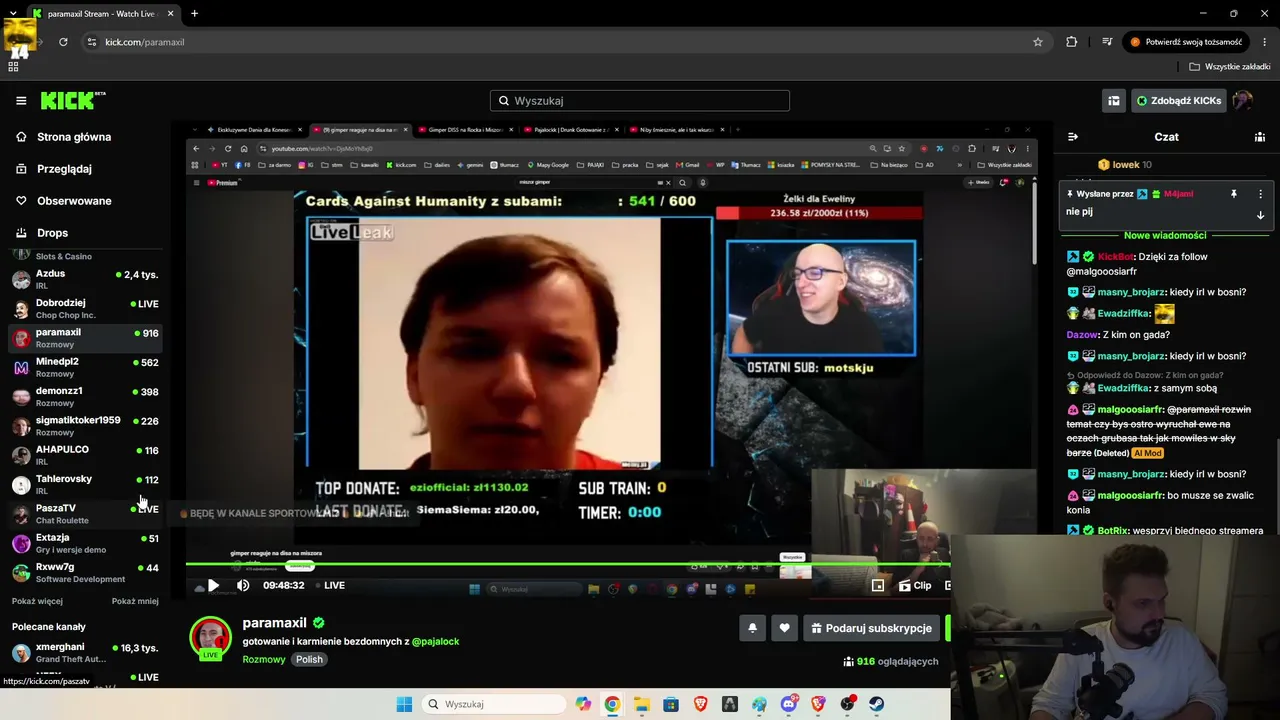Viewport: 1280px width, 720px height.
Task: Jump to new messages via Nowe wiadomości
Action: [x=1165, y=235]
